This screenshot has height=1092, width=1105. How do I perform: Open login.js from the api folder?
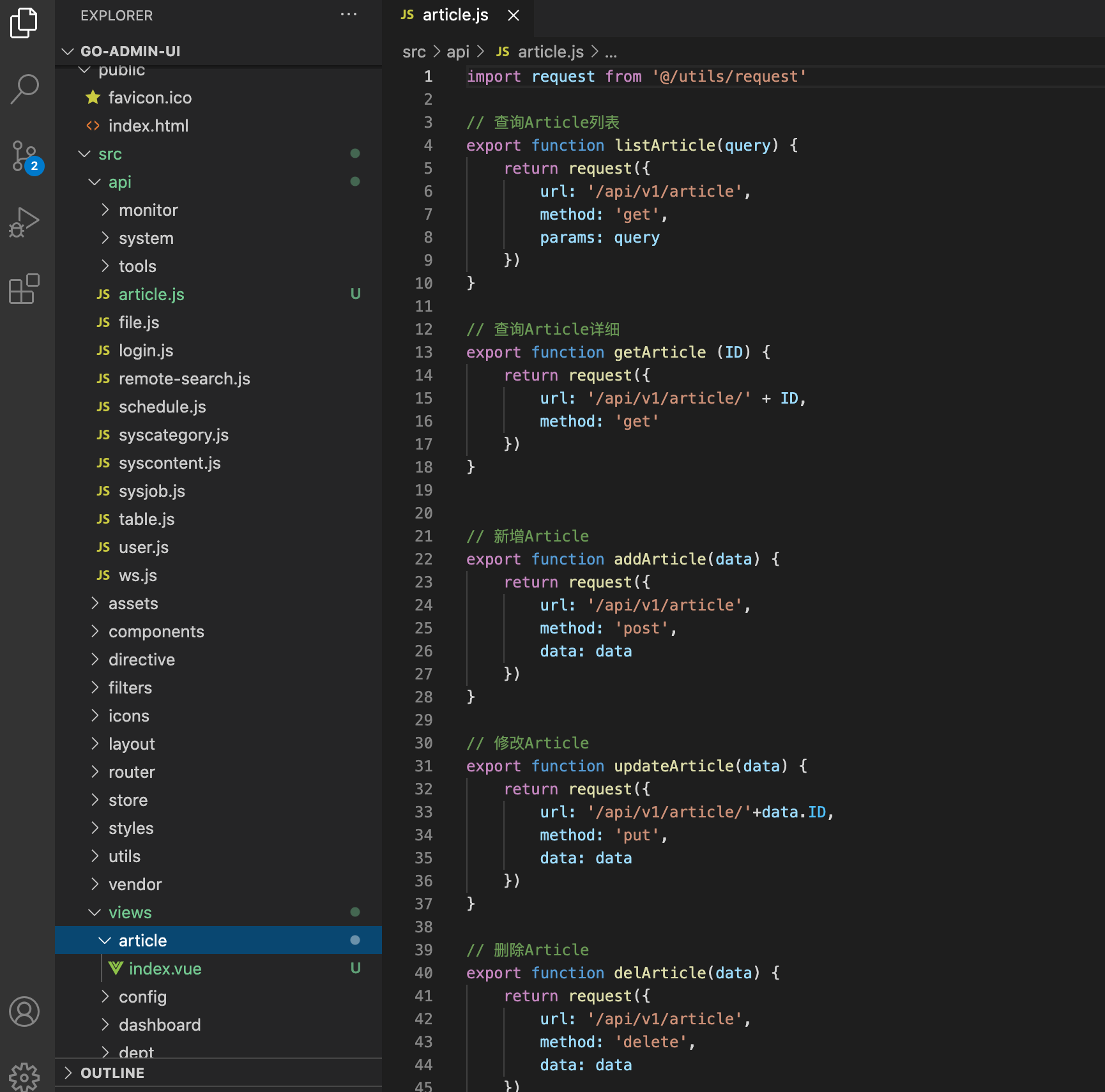pos(218,351)
